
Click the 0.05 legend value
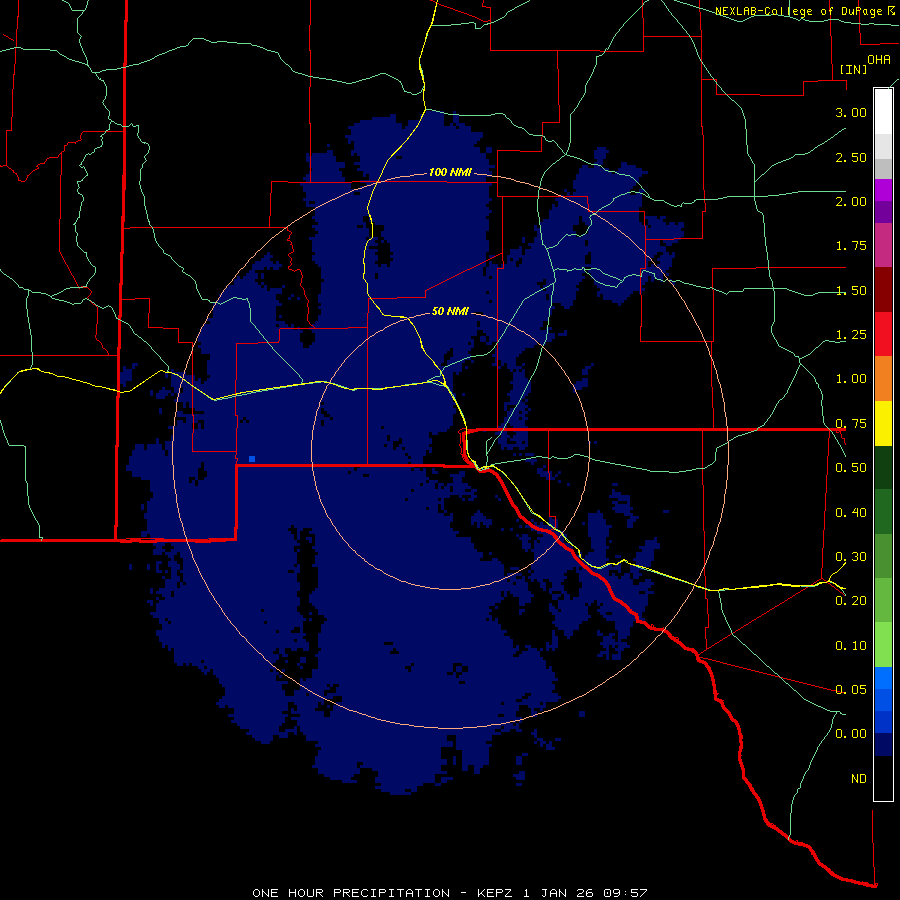pyautogui.click(x=851, y=689)
